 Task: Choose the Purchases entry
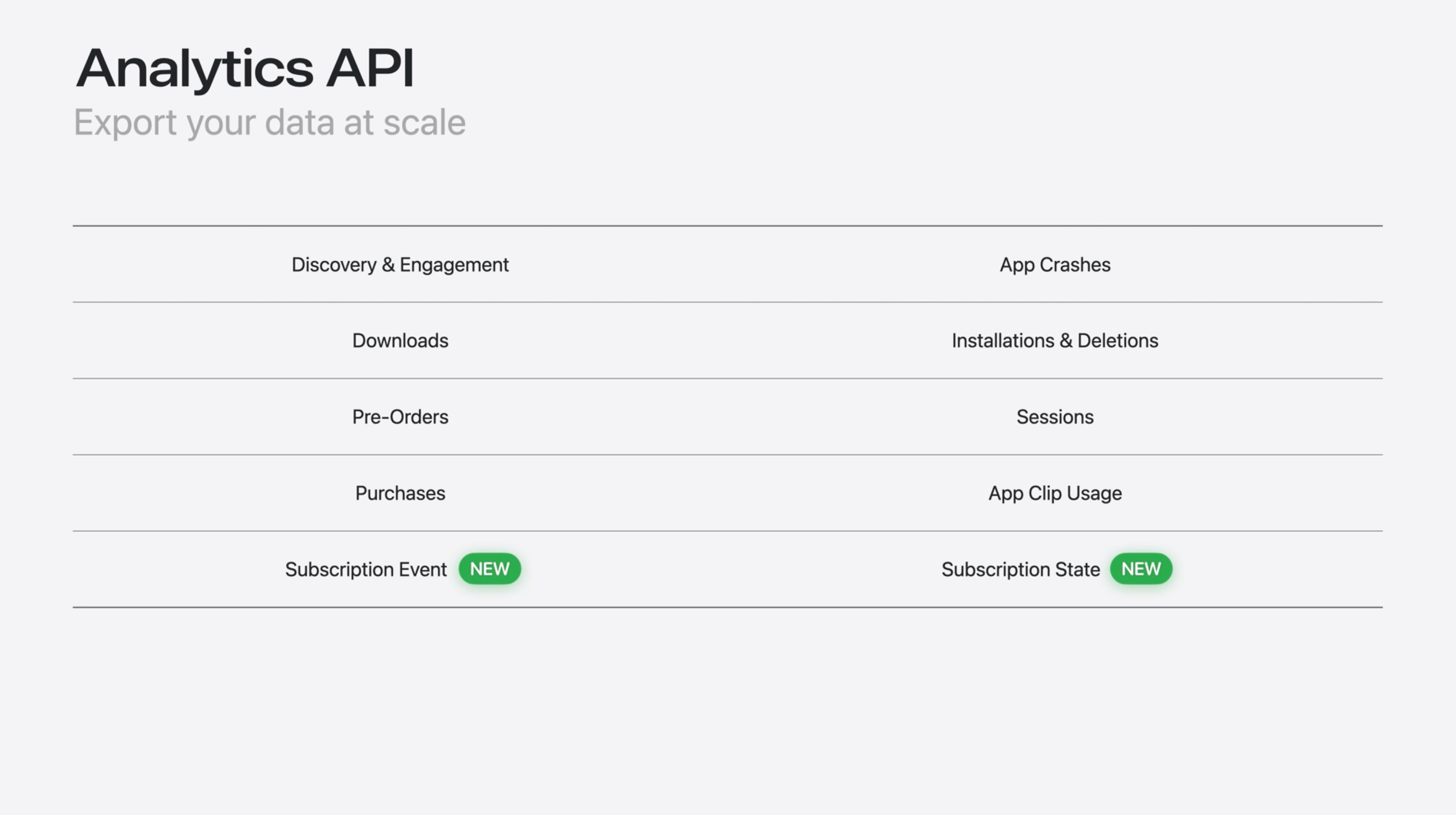coord(400,494)
